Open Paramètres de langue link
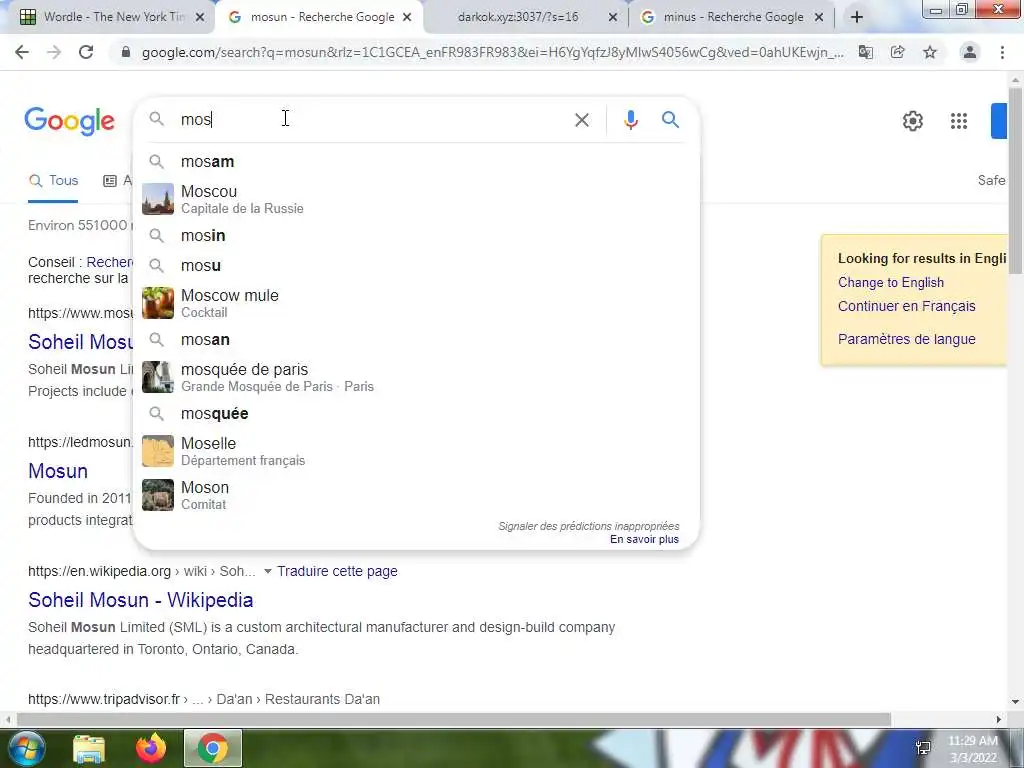 tap(906, 339)
